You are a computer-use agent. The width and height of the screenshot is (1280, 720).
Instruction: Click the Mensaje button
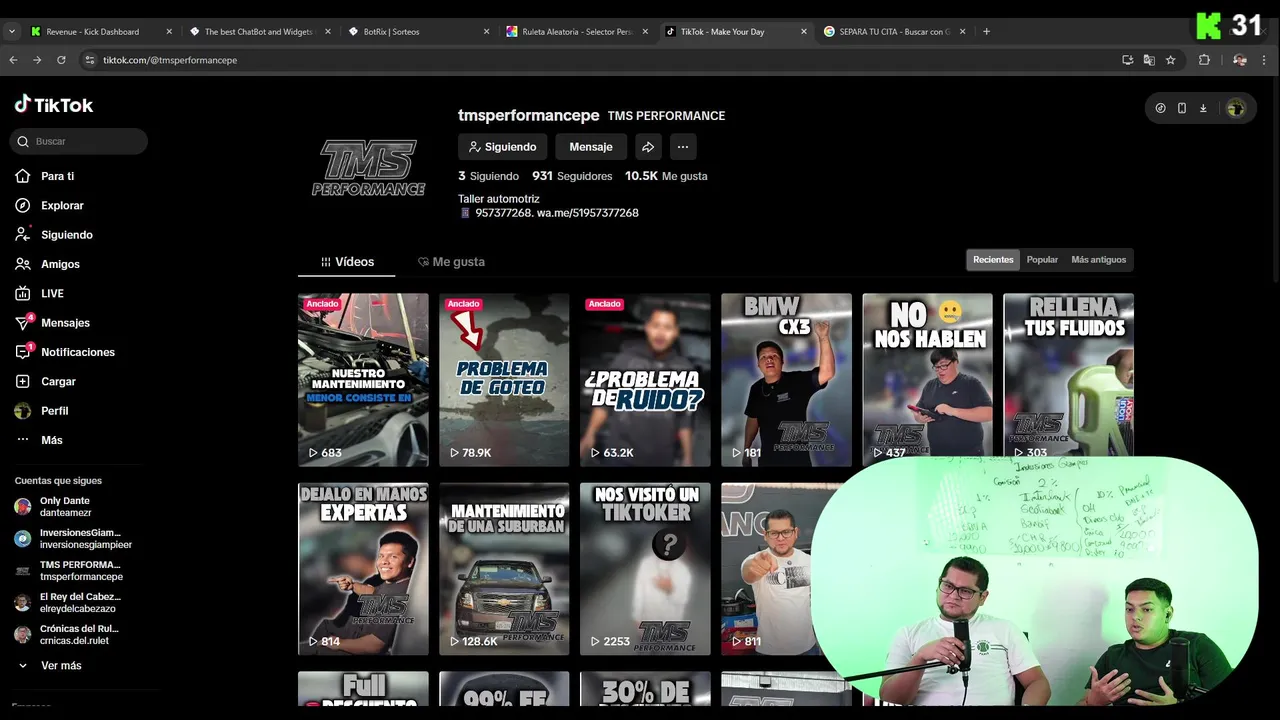(x=591, y=147)
